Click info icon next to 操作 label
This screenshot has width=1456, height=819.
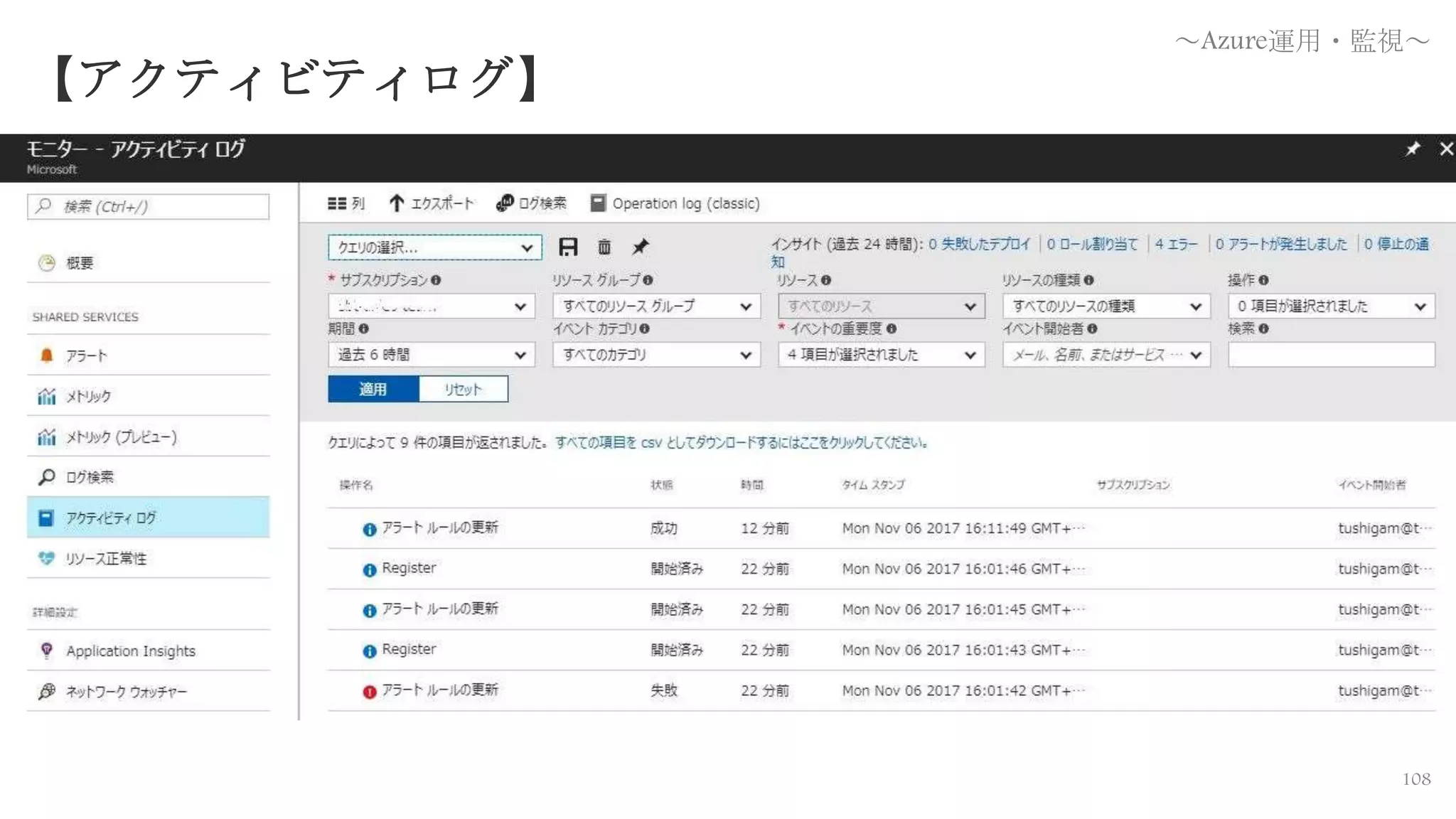[x=1263, y=281]
